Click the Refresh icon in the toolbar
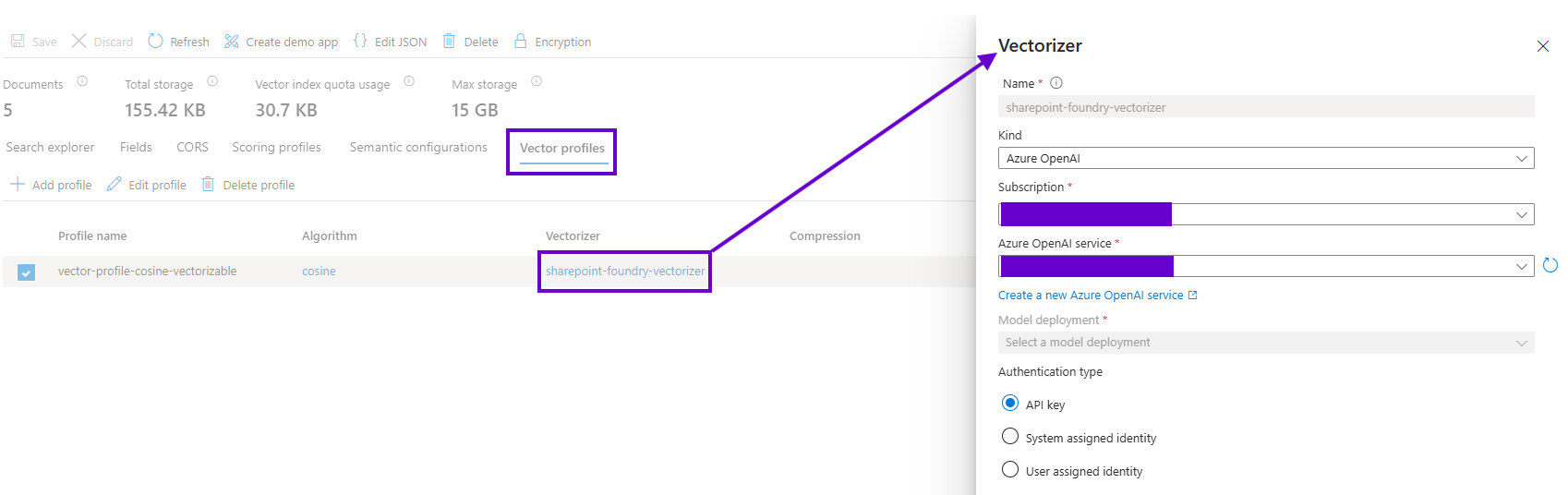 tap(155, 41)
